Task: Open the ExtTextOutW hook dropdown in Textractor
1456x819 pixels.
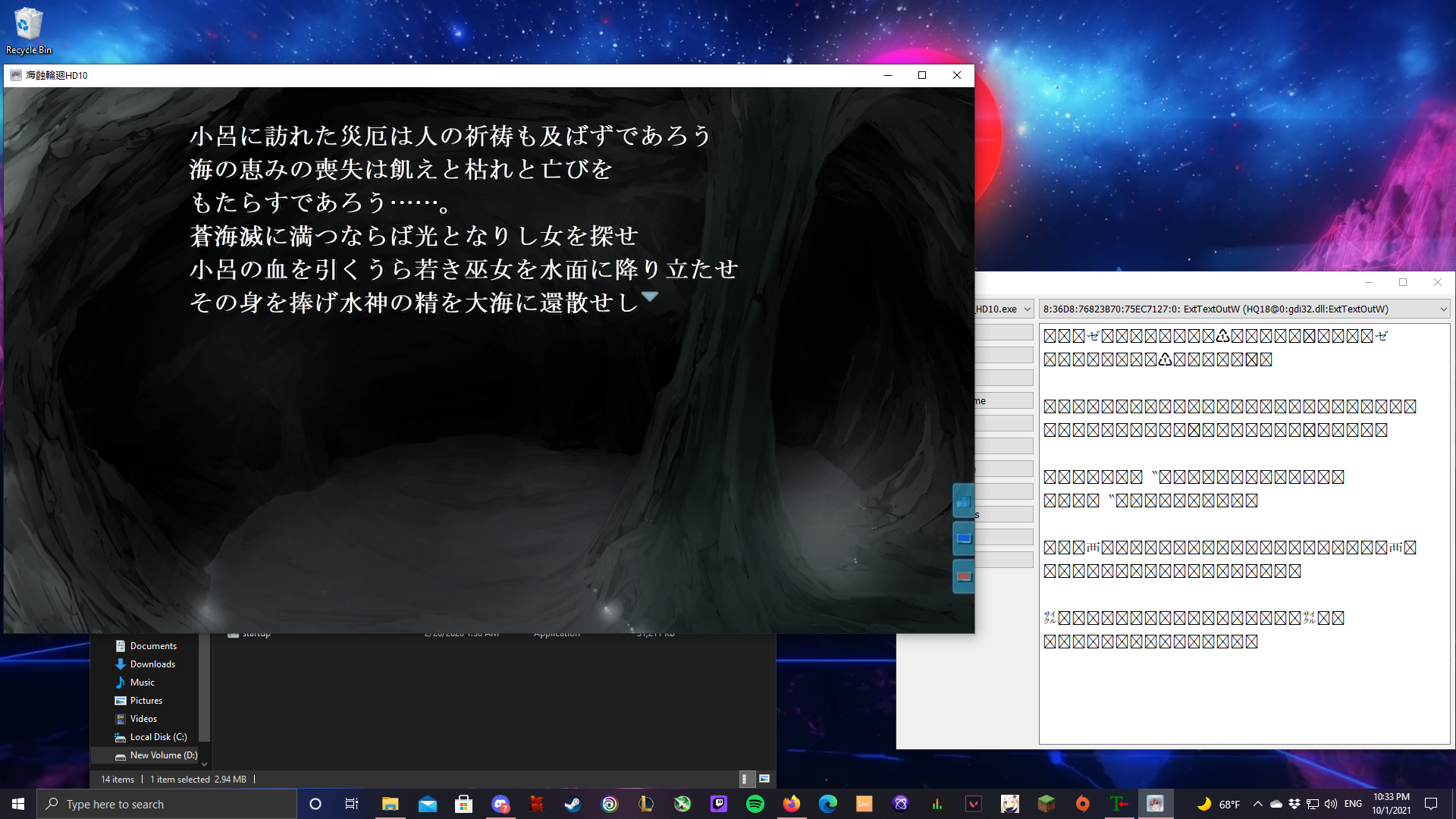Action: click(1442, 309)
